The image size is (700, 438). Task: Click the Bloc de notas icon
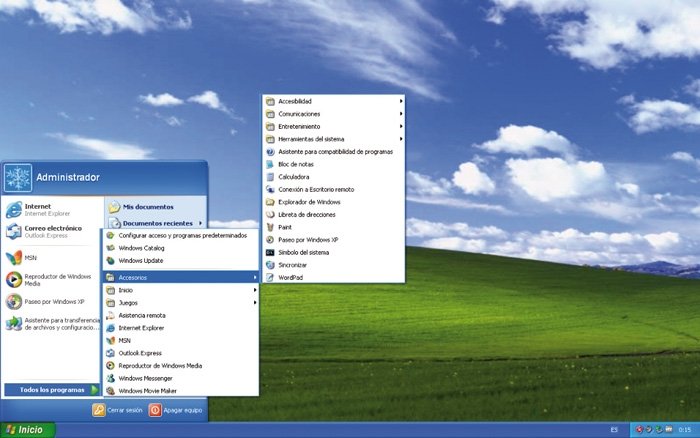[x=270, y=164]
